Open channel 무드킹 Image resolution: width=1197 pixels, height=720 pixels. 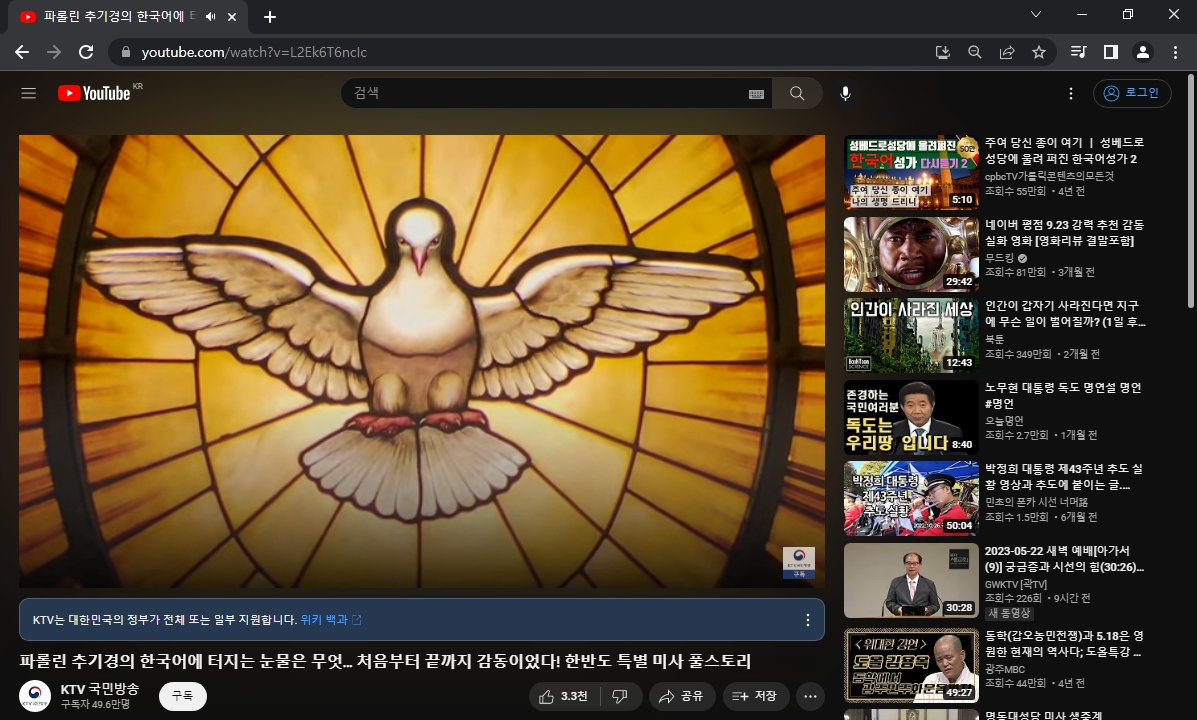click(999, 258)
